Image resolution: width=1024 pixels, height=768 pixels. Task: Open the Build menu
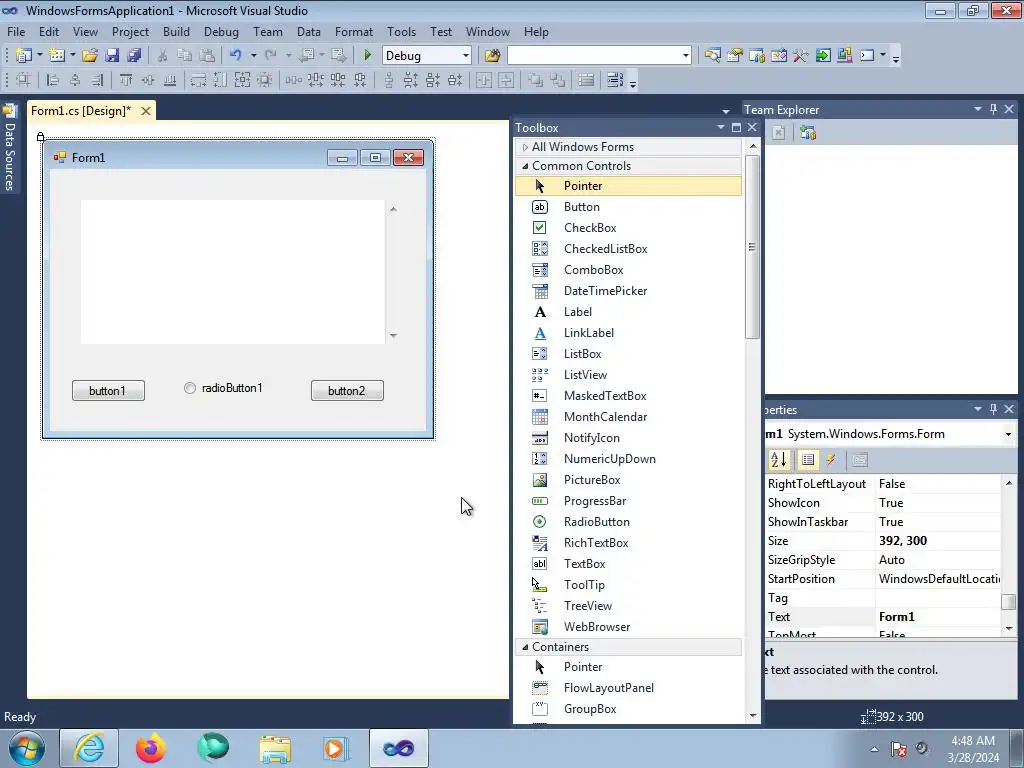pos(176,31)
